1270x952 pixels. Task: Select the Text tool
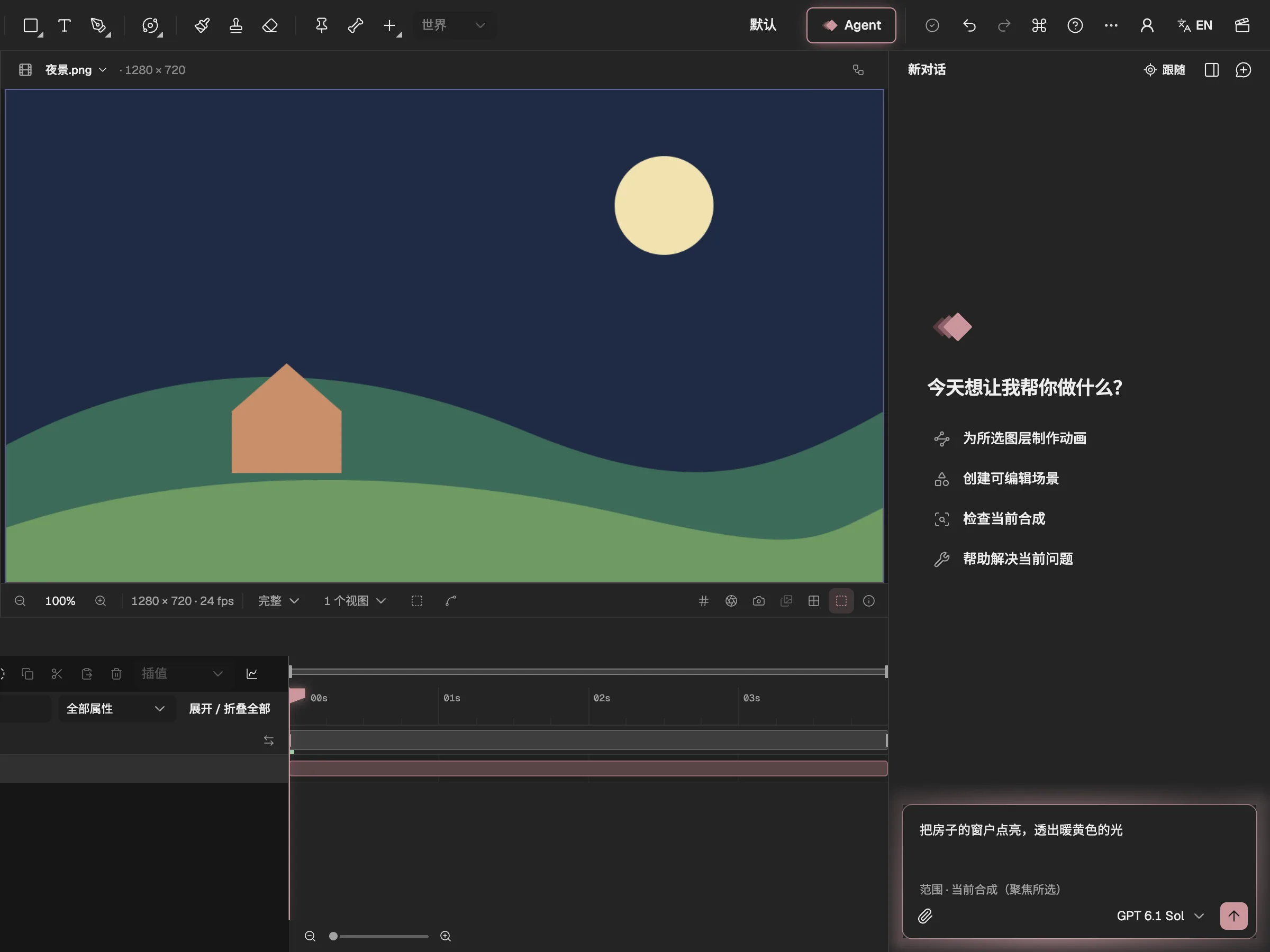(65, 25)
